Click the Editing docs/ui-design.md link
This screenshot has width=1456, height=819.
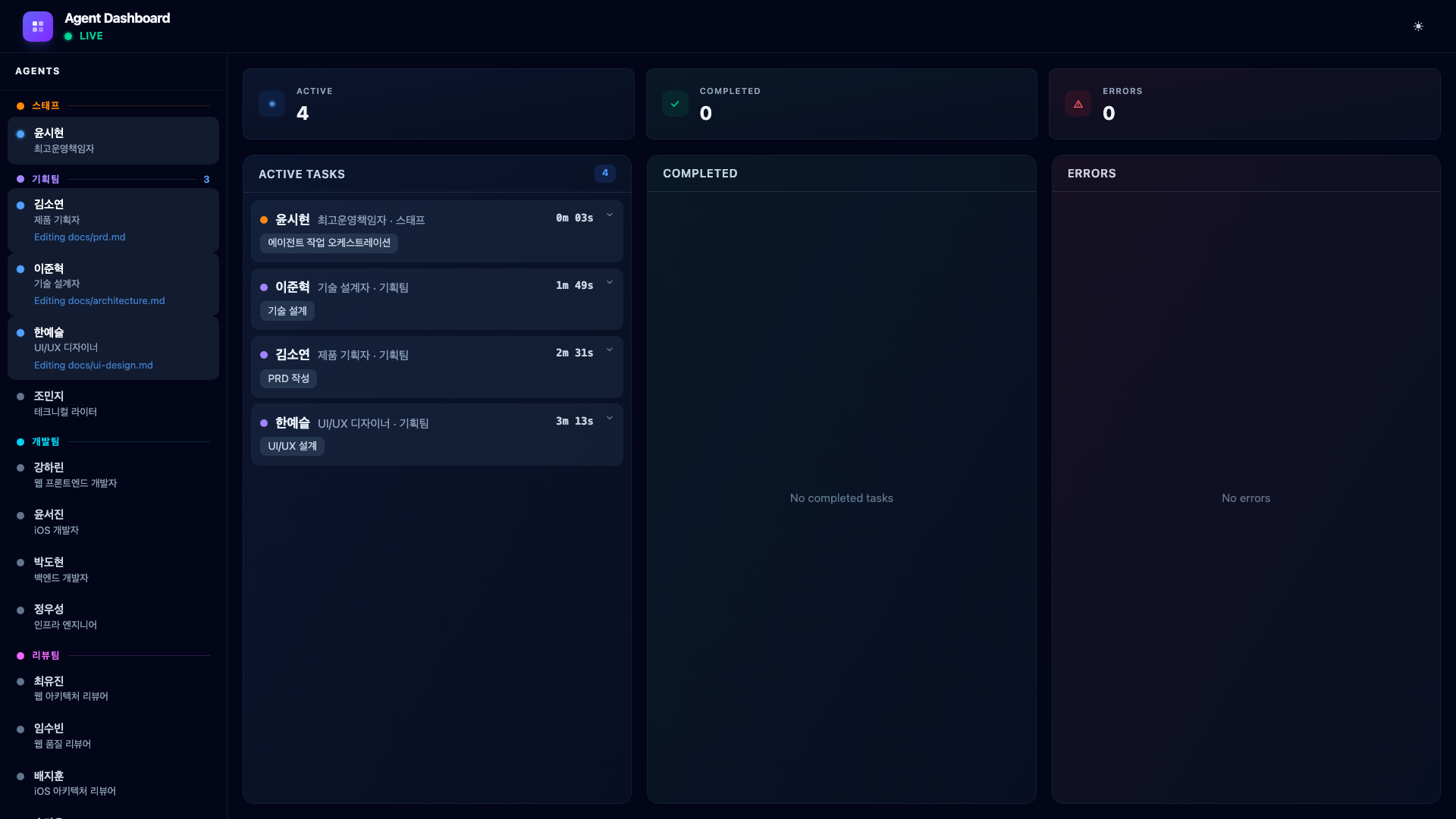click(x=93, y=366)
